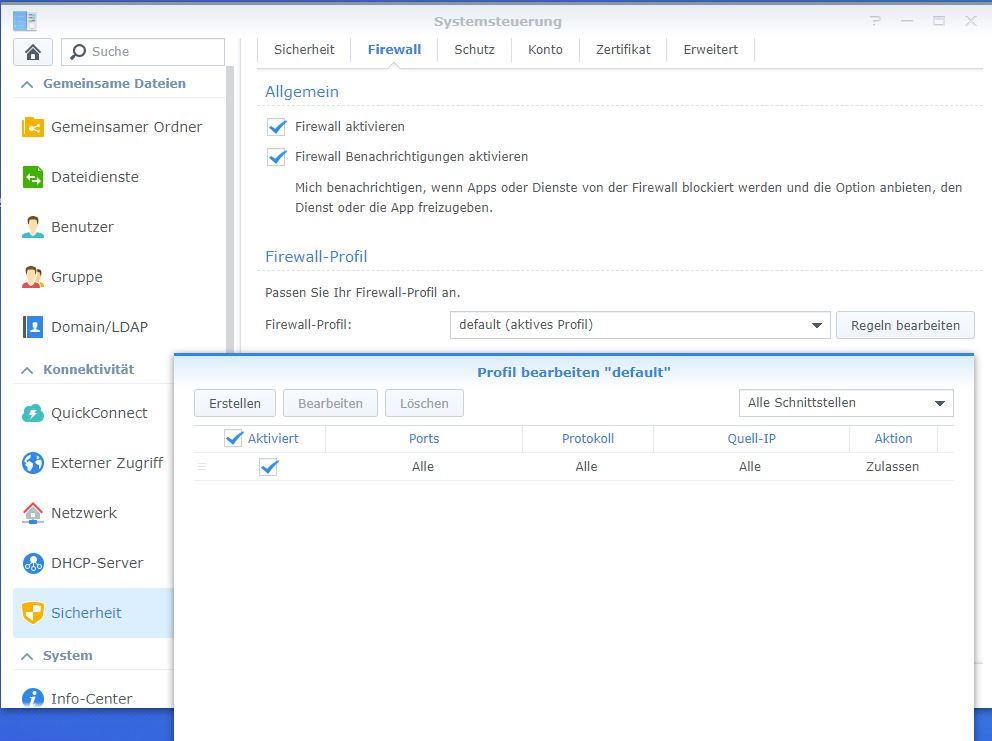Open Dateidienste via its green arrows icon
Image resolution: width=992 pixels, height=741 pixels.
[33, 177]
